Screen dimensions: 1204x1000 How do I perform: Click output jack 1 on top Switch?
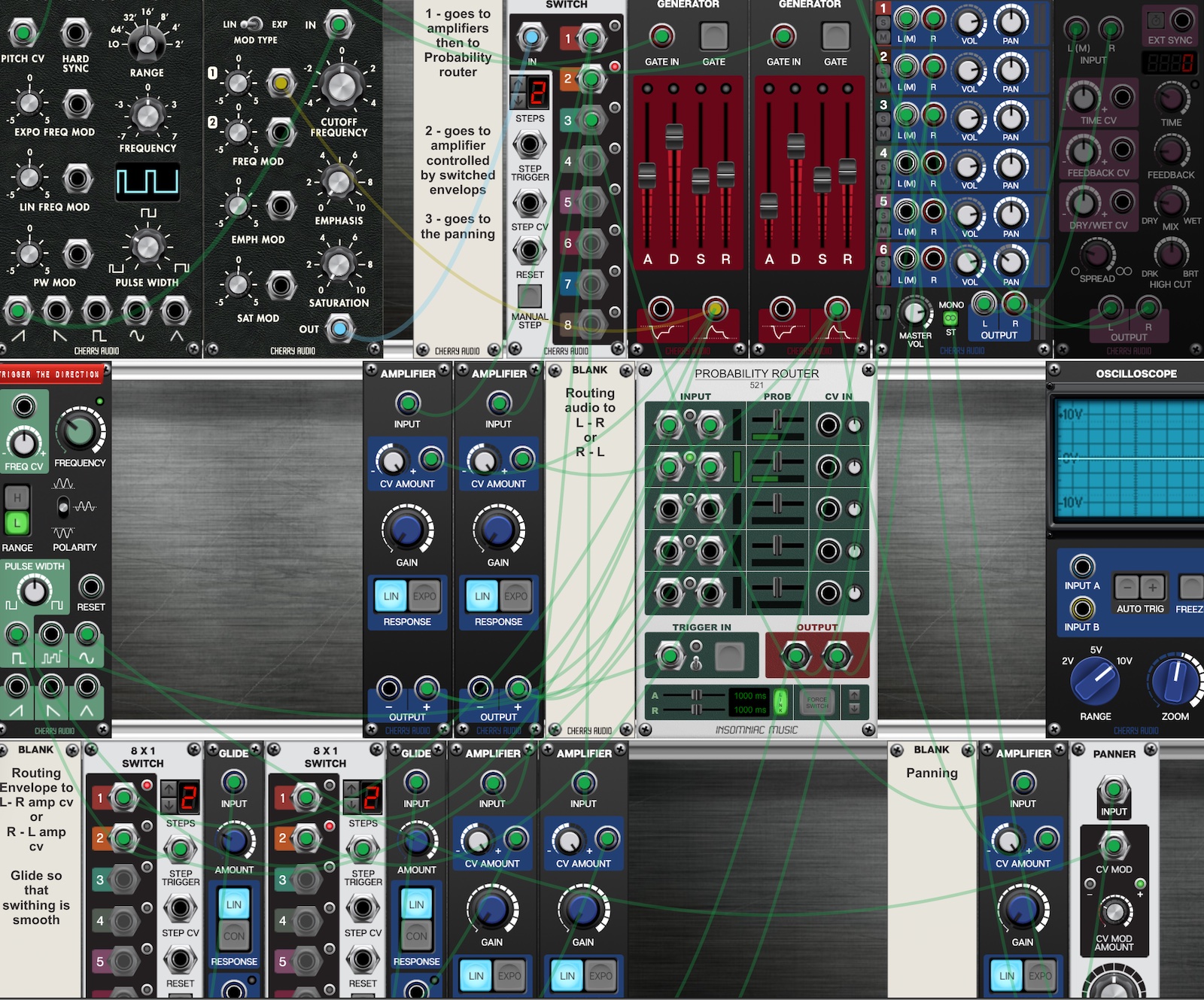tap(591, 38)
